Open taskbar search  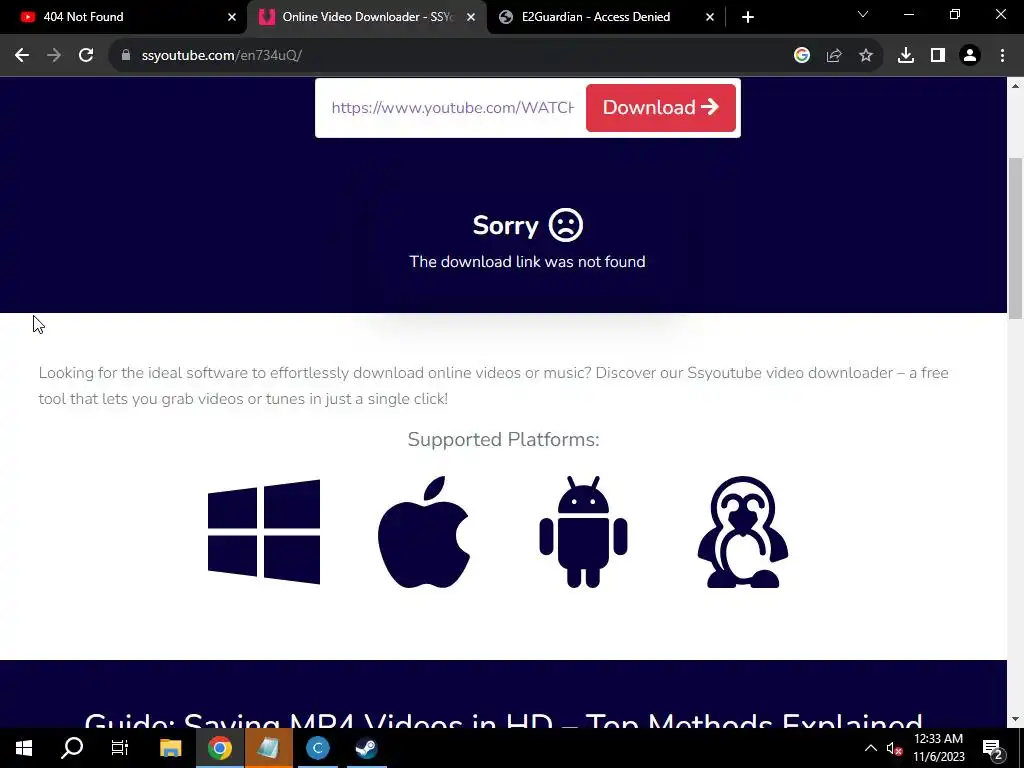(72, 748)
